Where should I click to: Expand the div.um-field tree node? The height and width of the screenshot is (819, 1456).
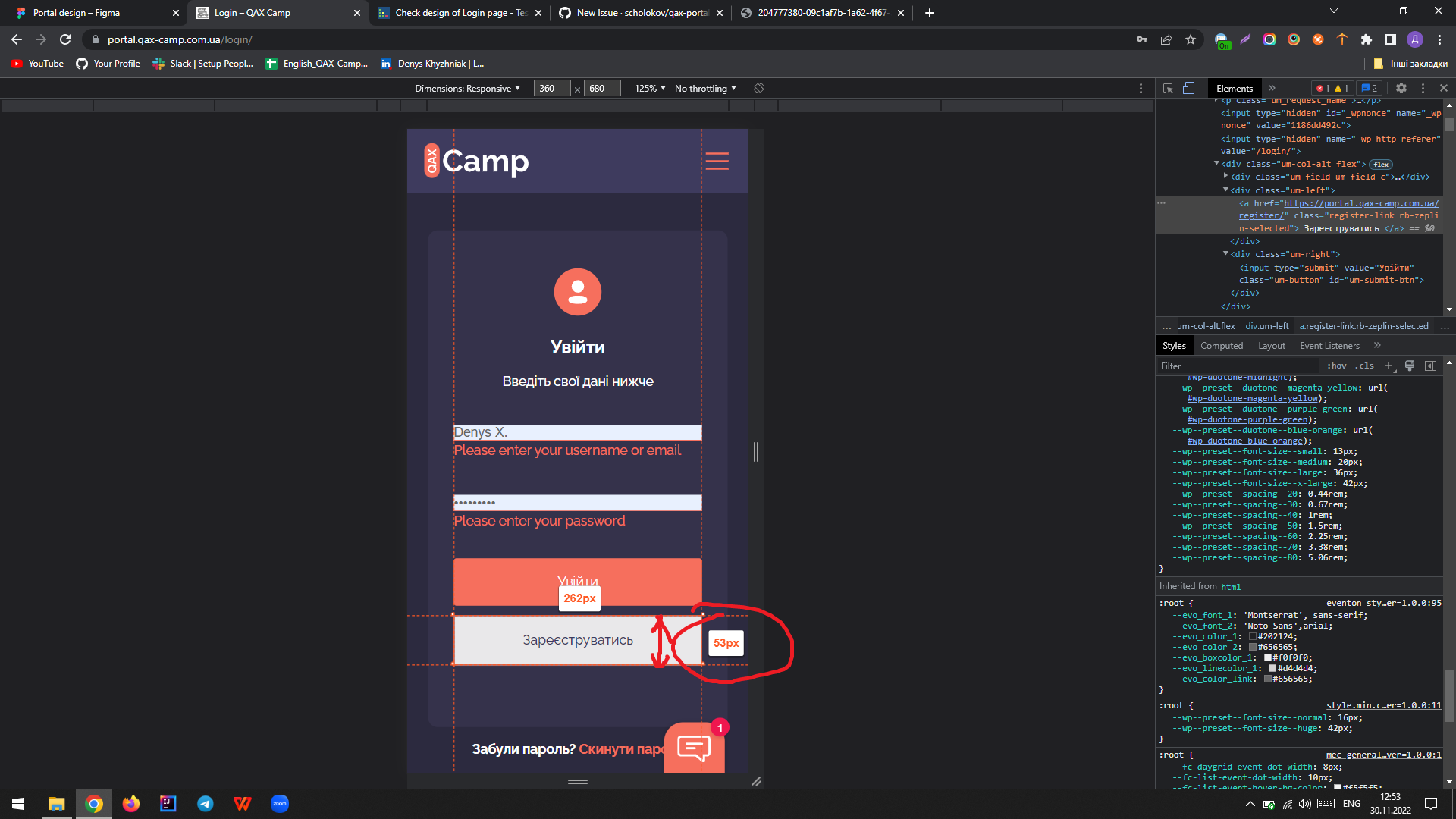1226,176
